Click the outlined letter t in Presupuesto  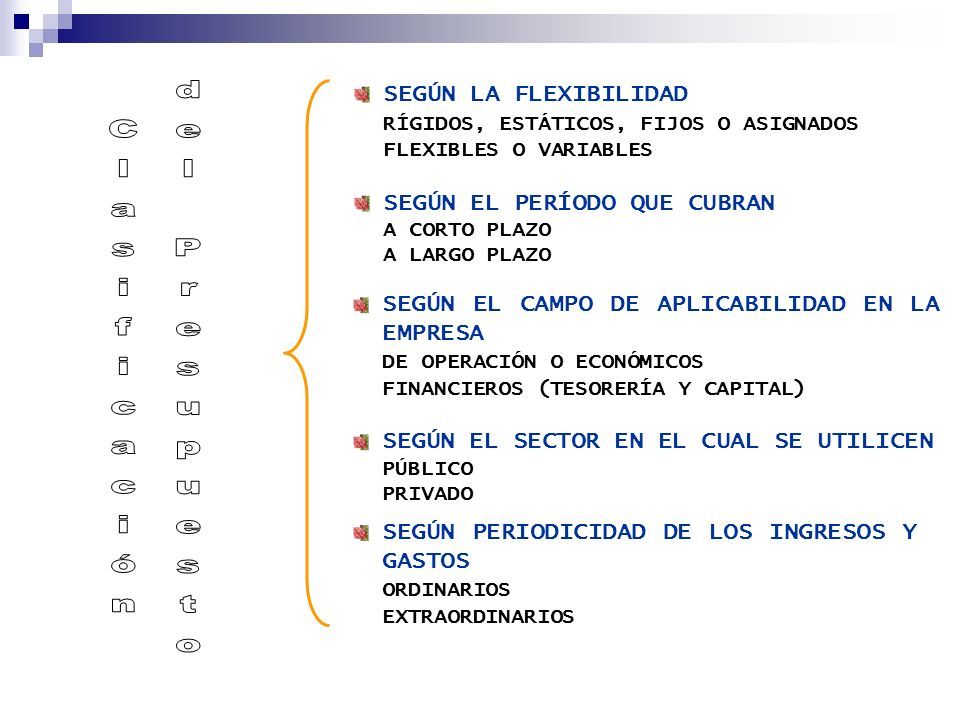point(188,604)
